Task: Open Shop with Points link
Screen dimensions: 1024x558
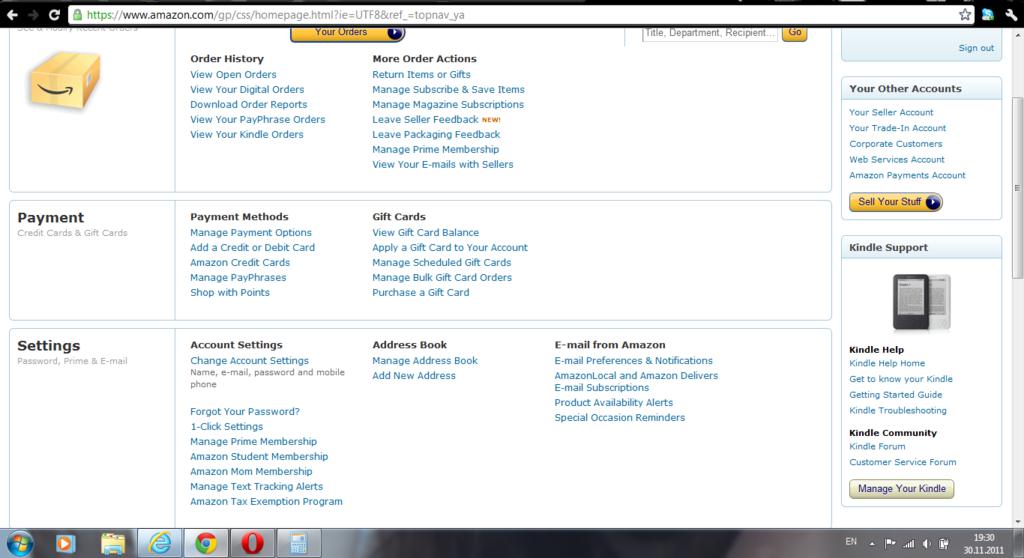Action: pos(230,293)
